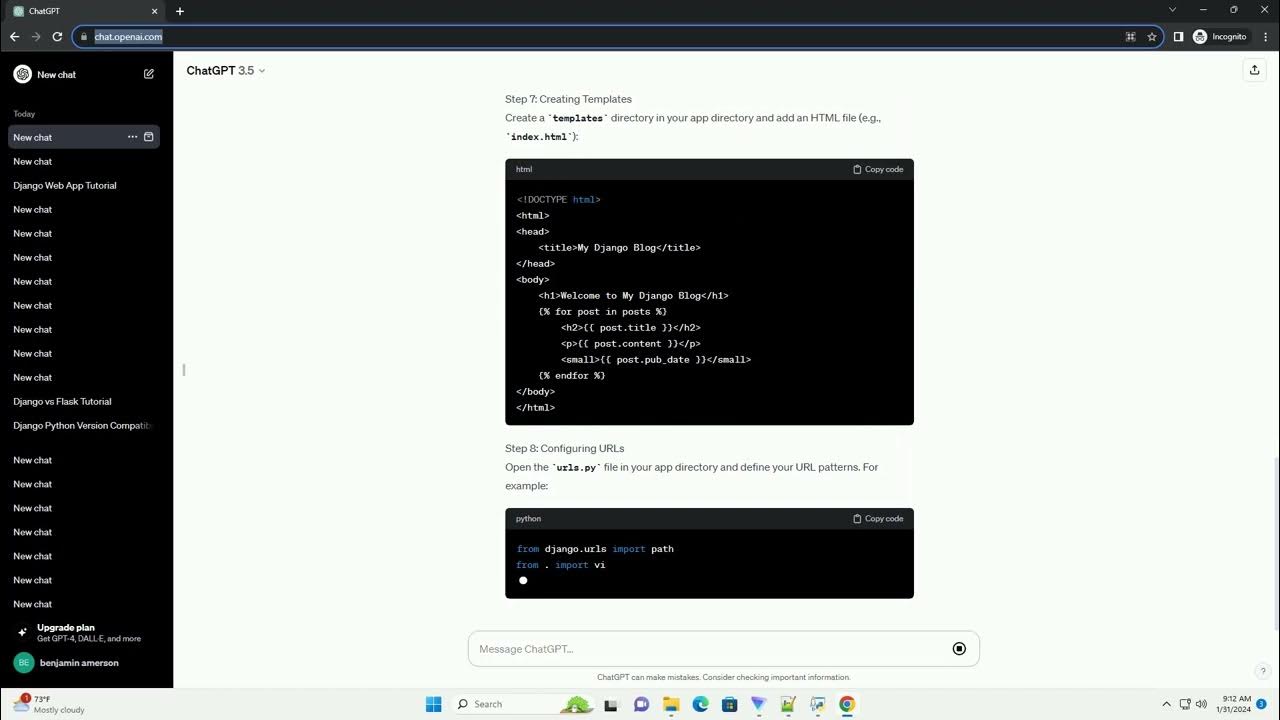Open Task View on the taskbar
1280x720 pixels.
tap(611, 704)
